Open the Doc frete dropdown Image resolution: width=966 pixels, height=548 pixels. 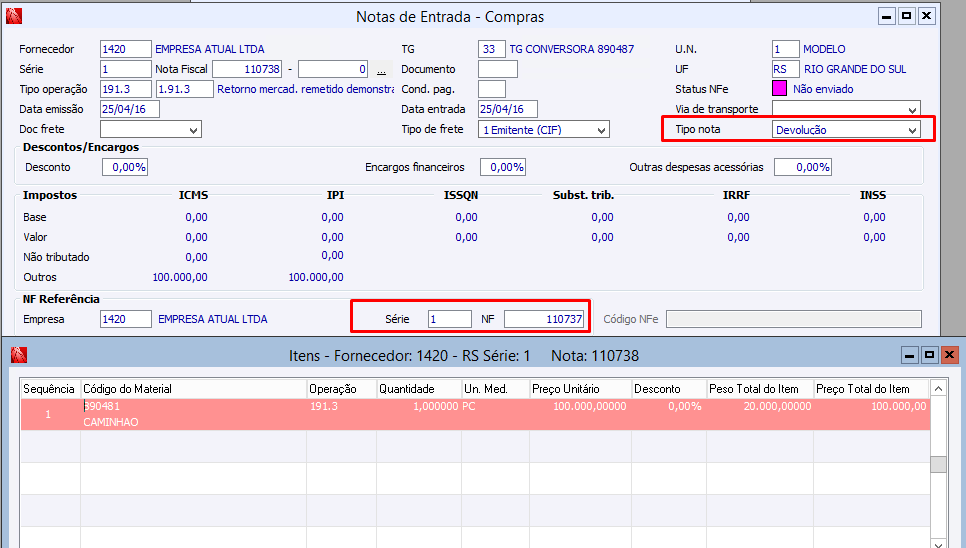click(x=150, y=129)
